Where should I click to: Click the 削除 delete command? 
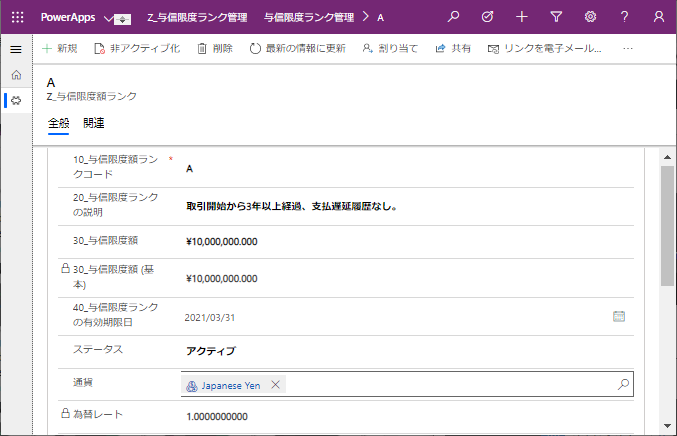[215, 48]
